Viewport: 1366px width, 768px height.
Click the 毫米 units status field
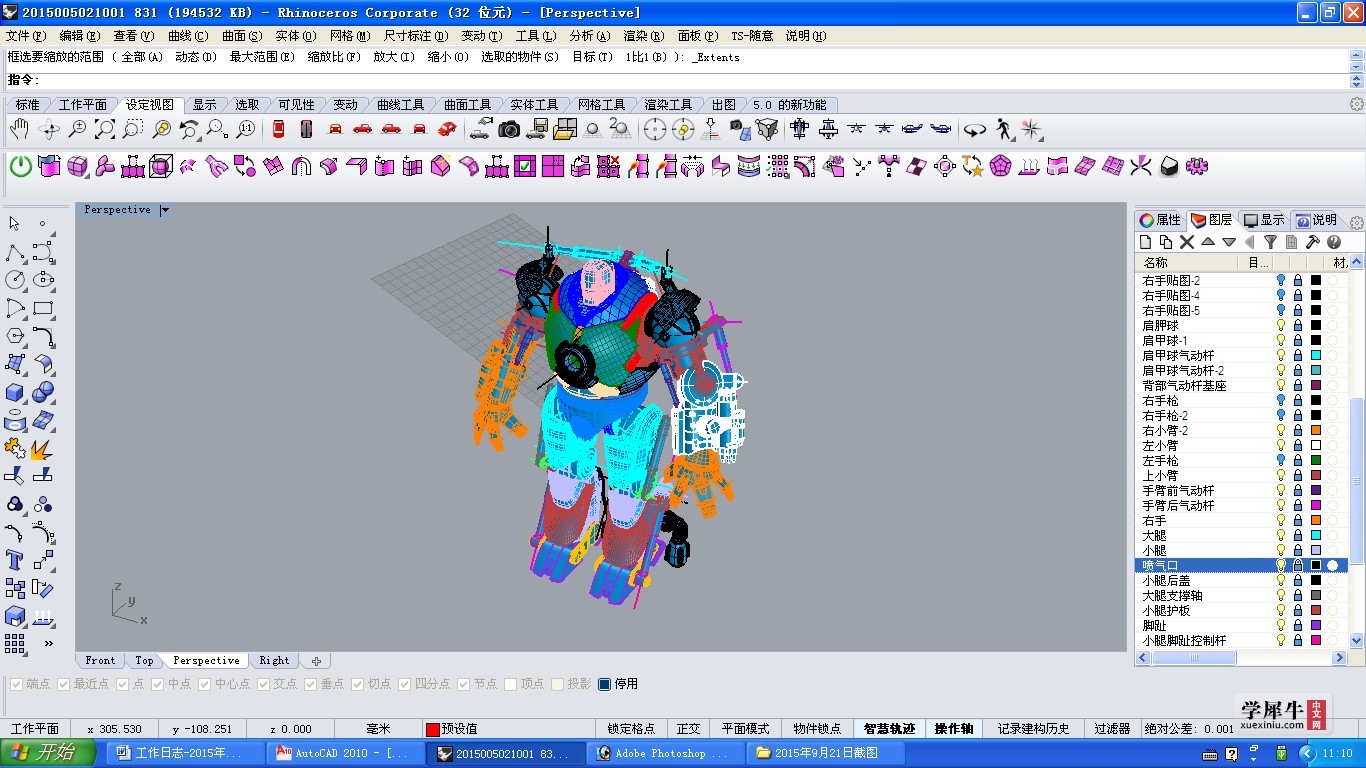coord(378,729)
